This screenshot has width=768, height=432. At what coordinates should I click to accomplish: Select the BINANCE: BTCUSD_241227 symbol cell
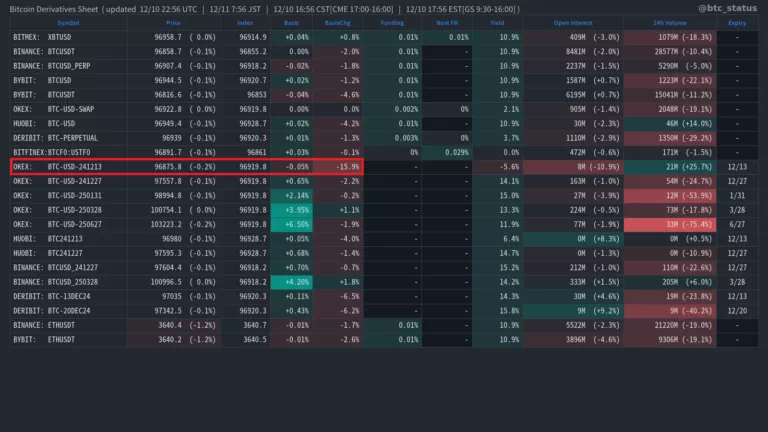[x=68, y=267]
